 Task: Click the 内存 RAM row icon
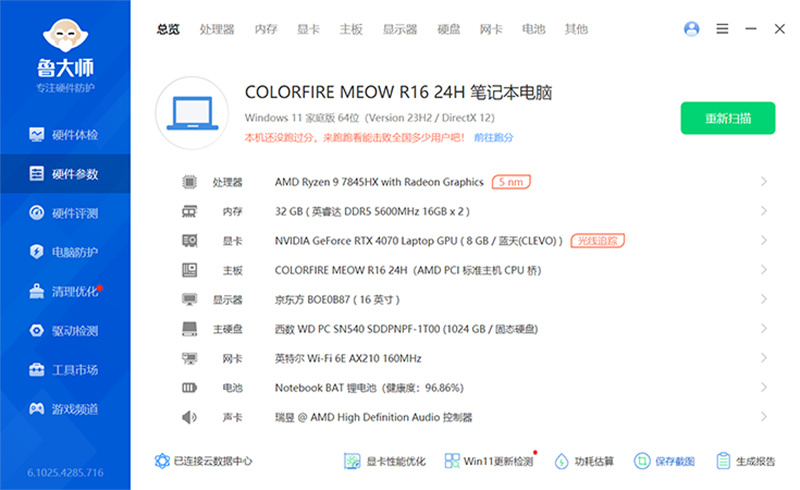click(x=189, y=211)
